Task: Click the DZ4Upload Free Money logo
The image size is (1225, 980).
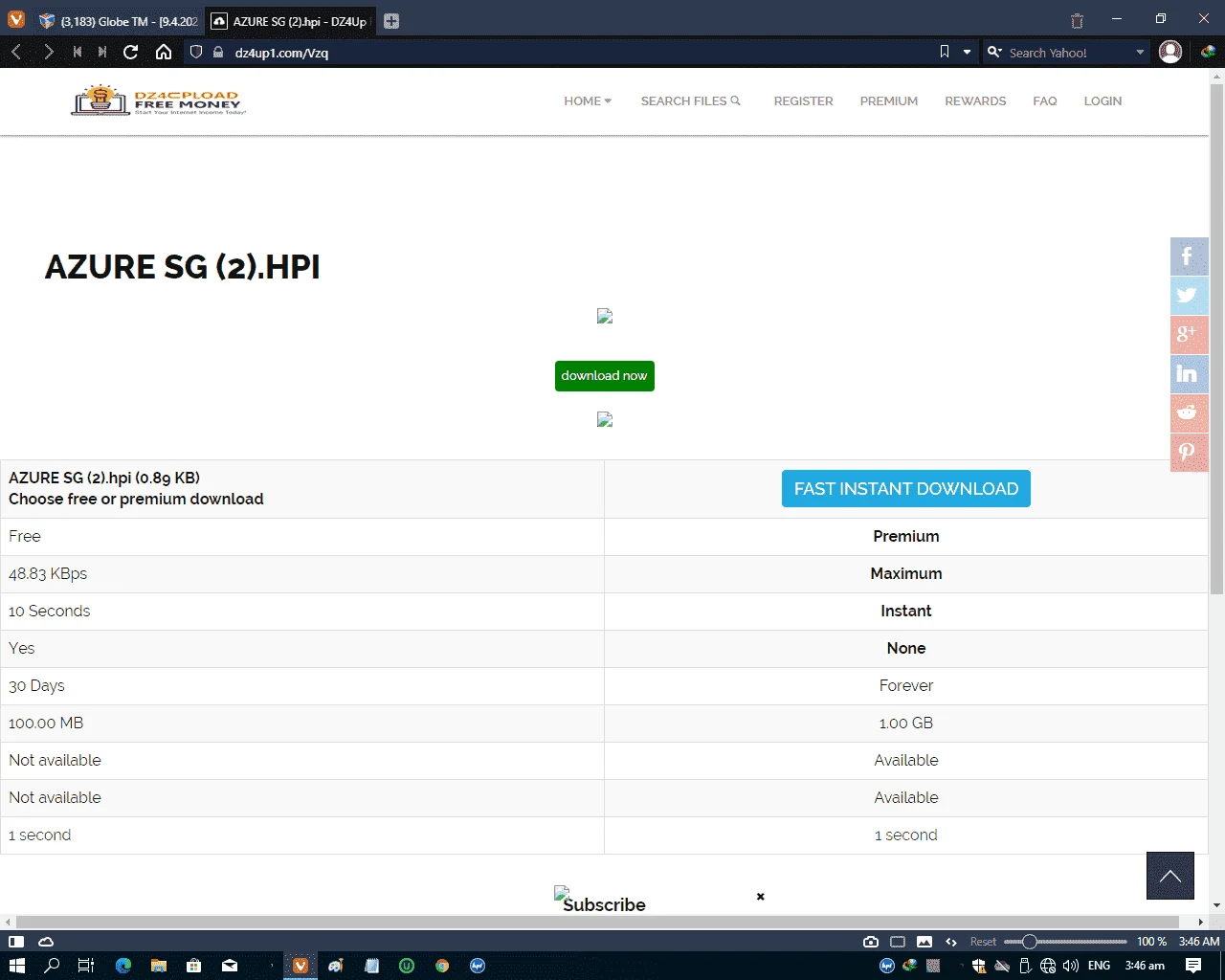Action: coord(159,100)
